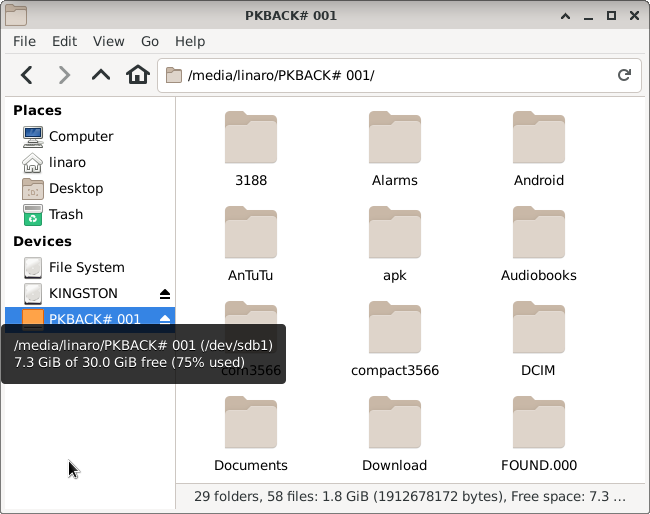Reload the current folder view

(x=624, y=75)
